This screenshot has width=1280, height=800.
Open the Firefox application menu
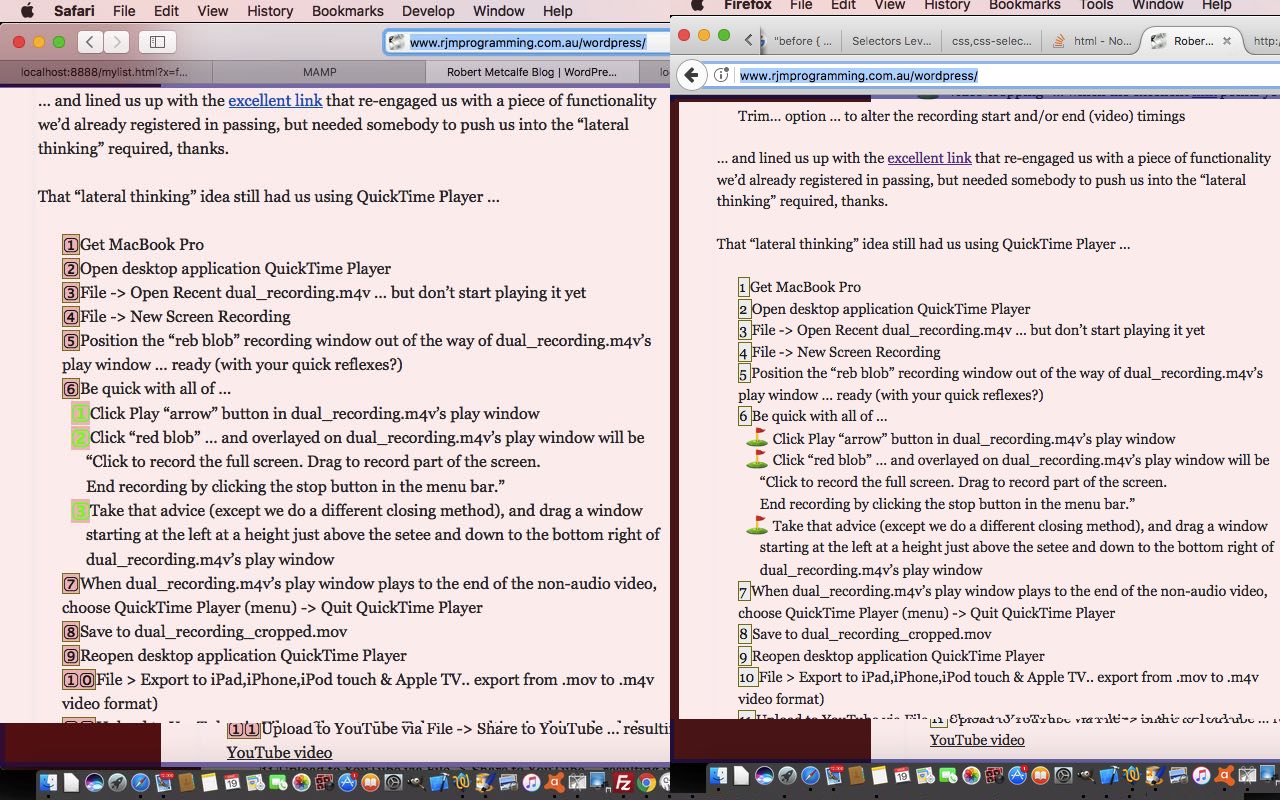(748, 5)
